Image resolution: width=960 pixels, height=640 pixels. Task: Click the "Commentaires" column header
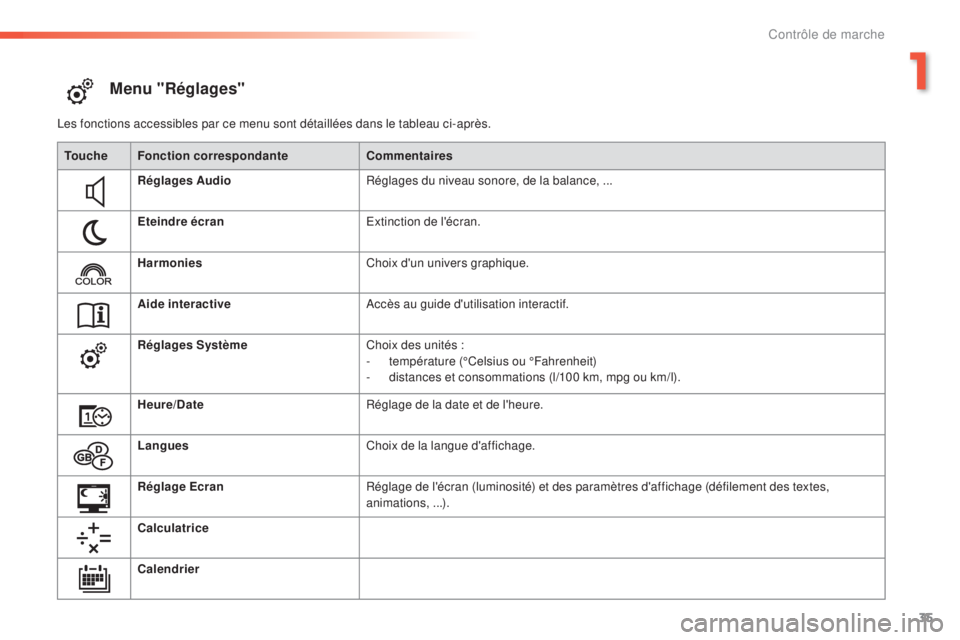point(409,156)
